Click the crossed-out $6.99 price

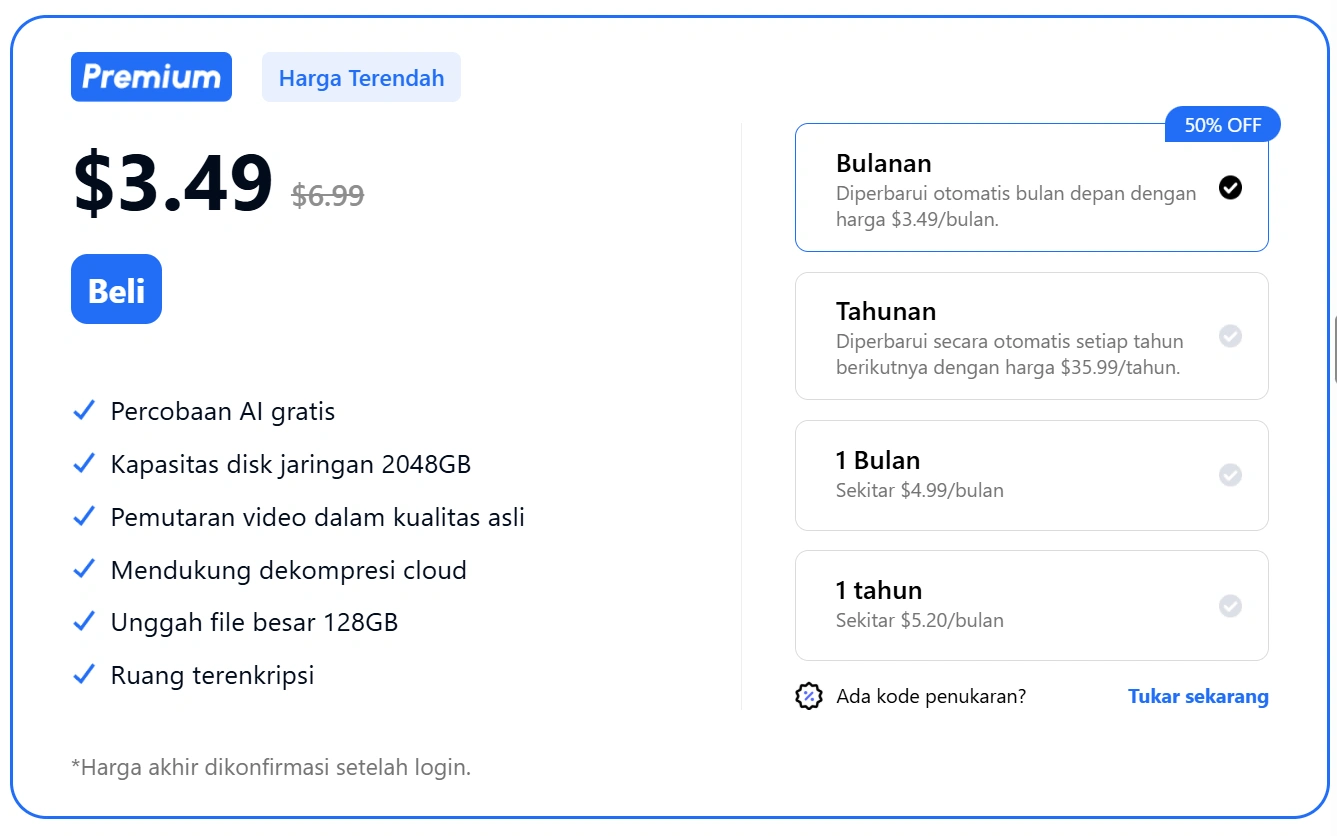[x=327, y=195]
